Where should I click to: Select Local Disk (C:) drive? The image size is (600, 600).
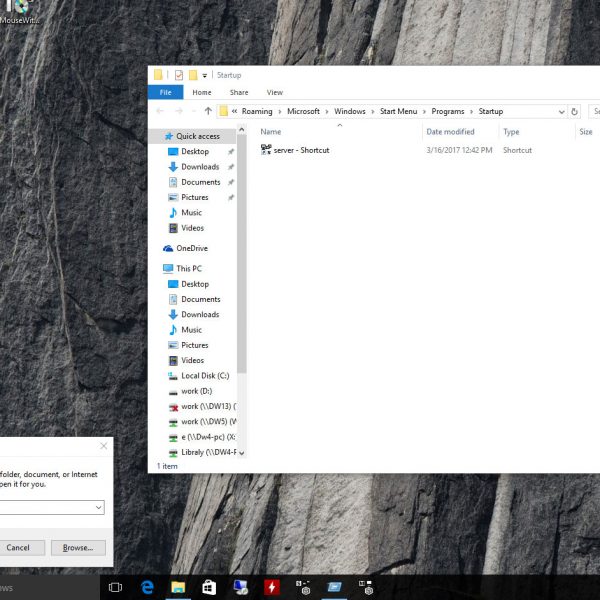pos(204,376)
